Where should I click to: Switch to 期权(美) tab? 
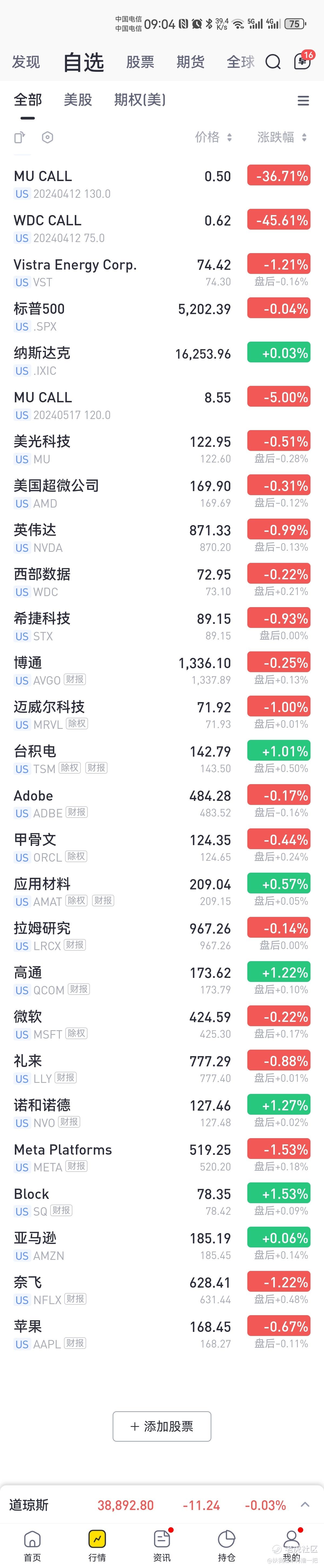click(140, 100)
